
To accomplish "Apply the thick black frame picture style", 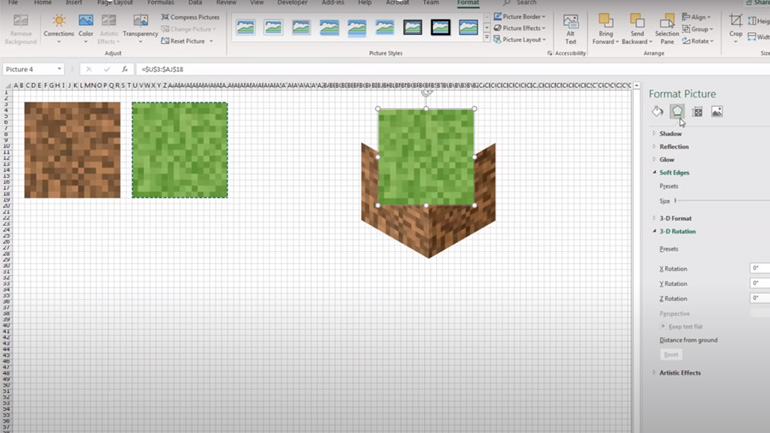I will click(440, 27).
